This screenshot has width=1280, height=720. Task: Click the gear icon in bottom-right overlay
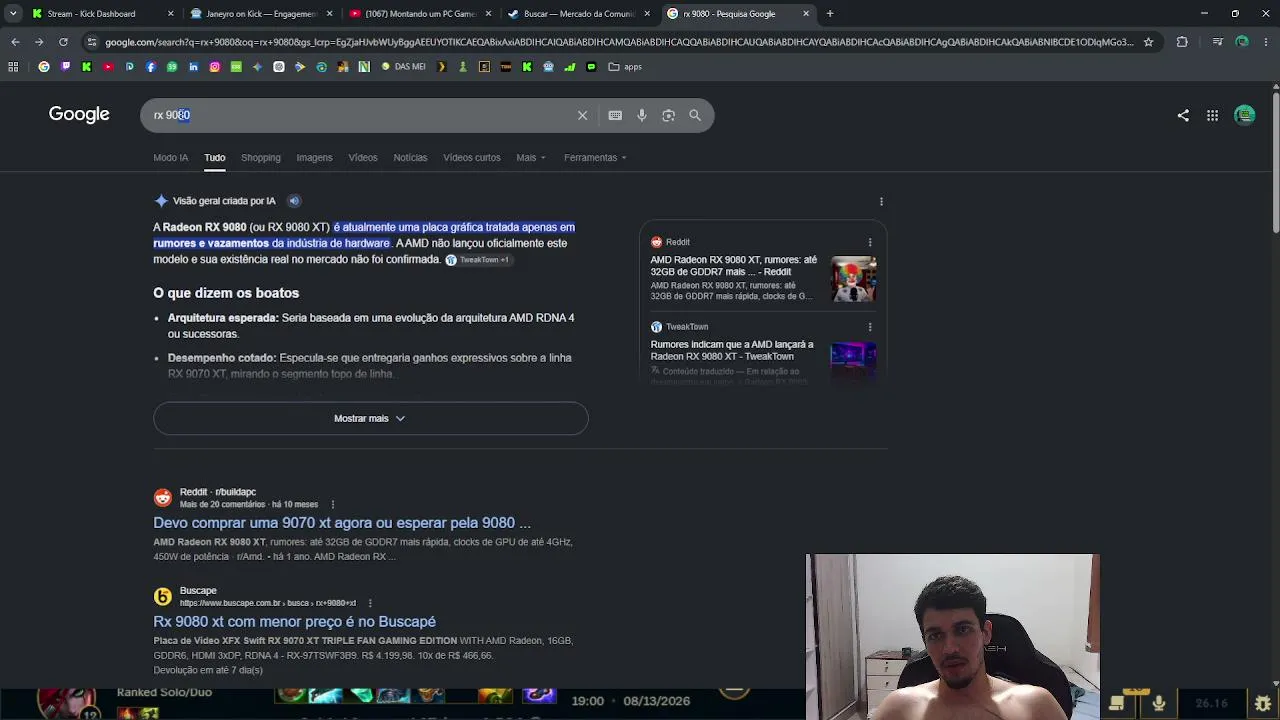pos(1263,704)
